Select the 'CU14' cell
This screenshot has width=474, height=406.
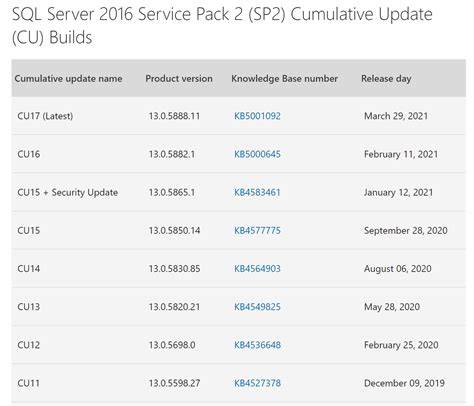click(x=29, y=268)
